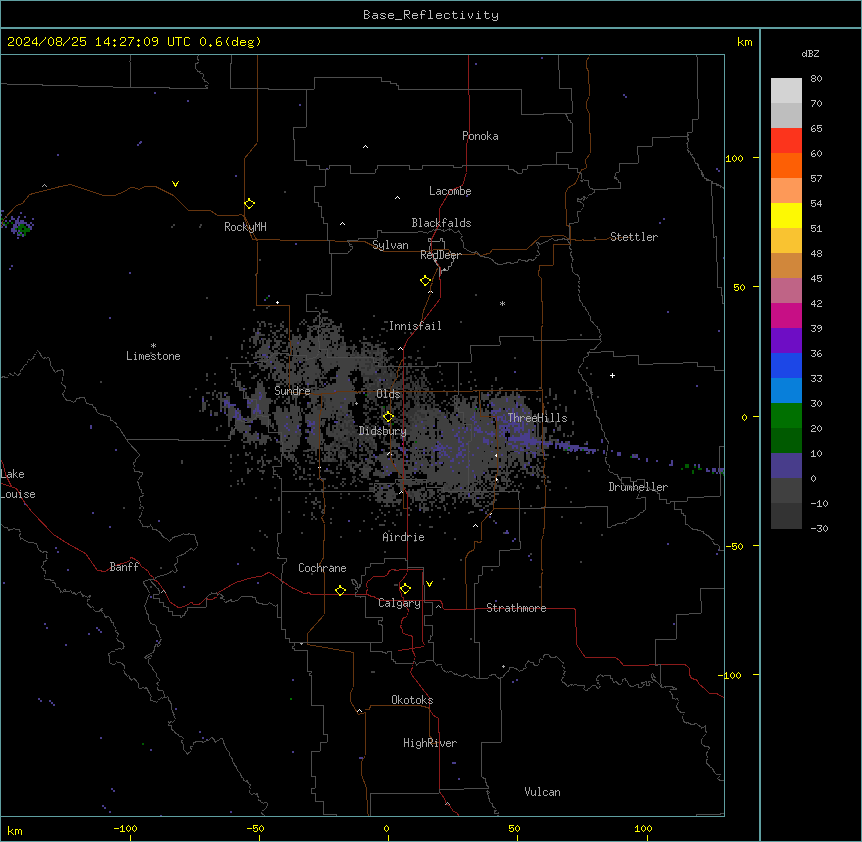Click the Olds town label

coord(388,394)
